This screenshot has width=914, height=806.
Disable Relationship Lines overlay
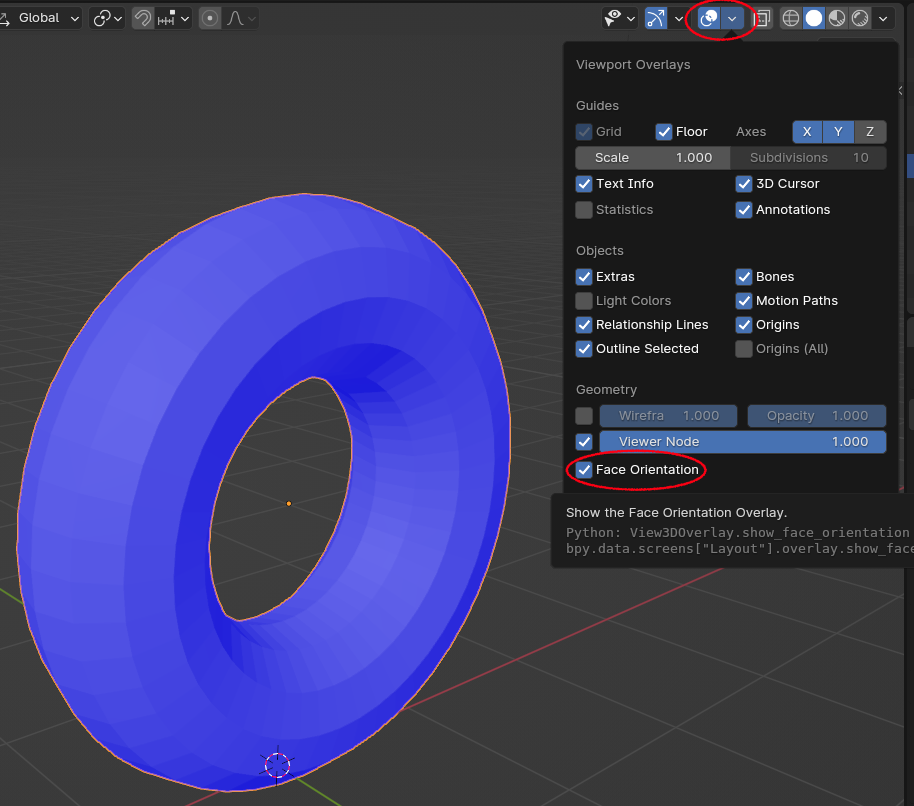[584, 325]
